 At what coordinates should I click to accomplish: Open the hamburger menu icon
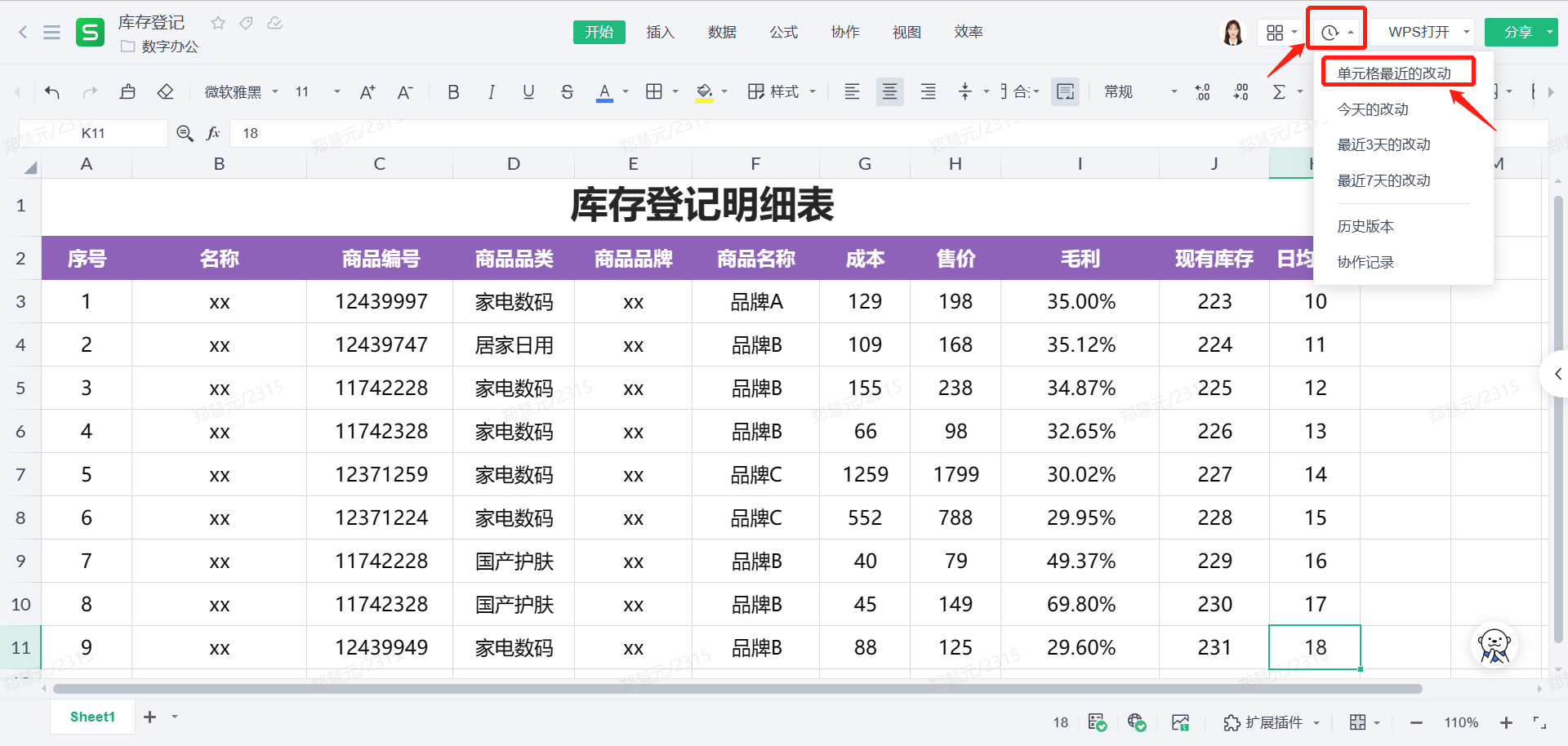[x=52, y=33]
